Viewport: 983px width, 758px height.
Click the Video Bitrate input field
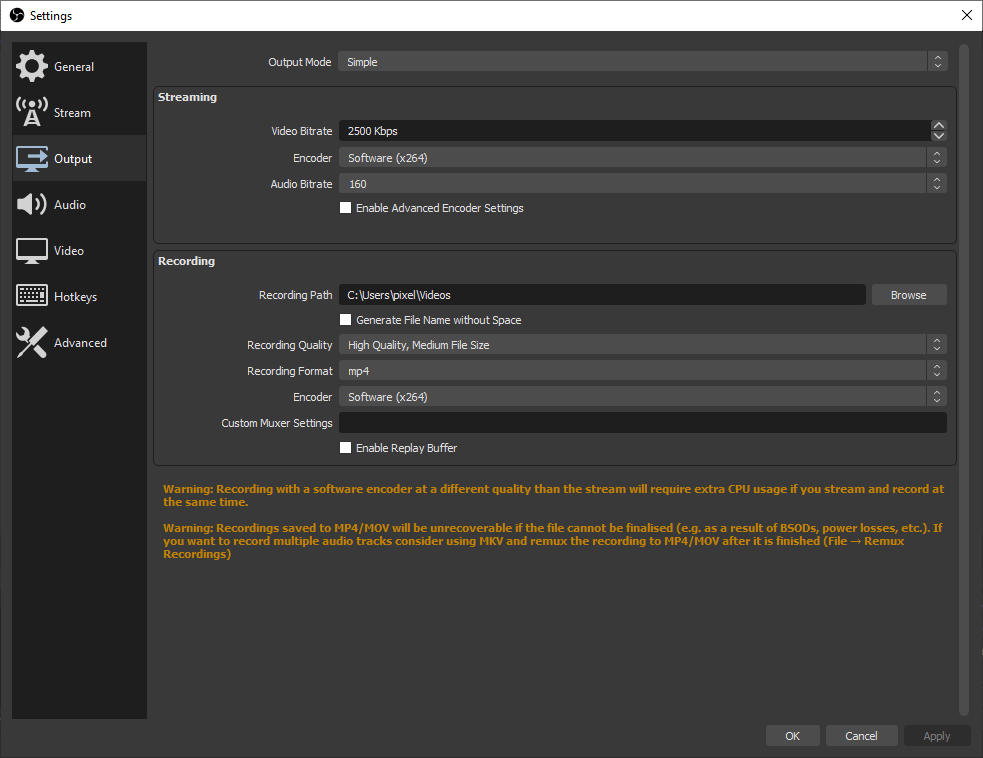tap(635, 131)
